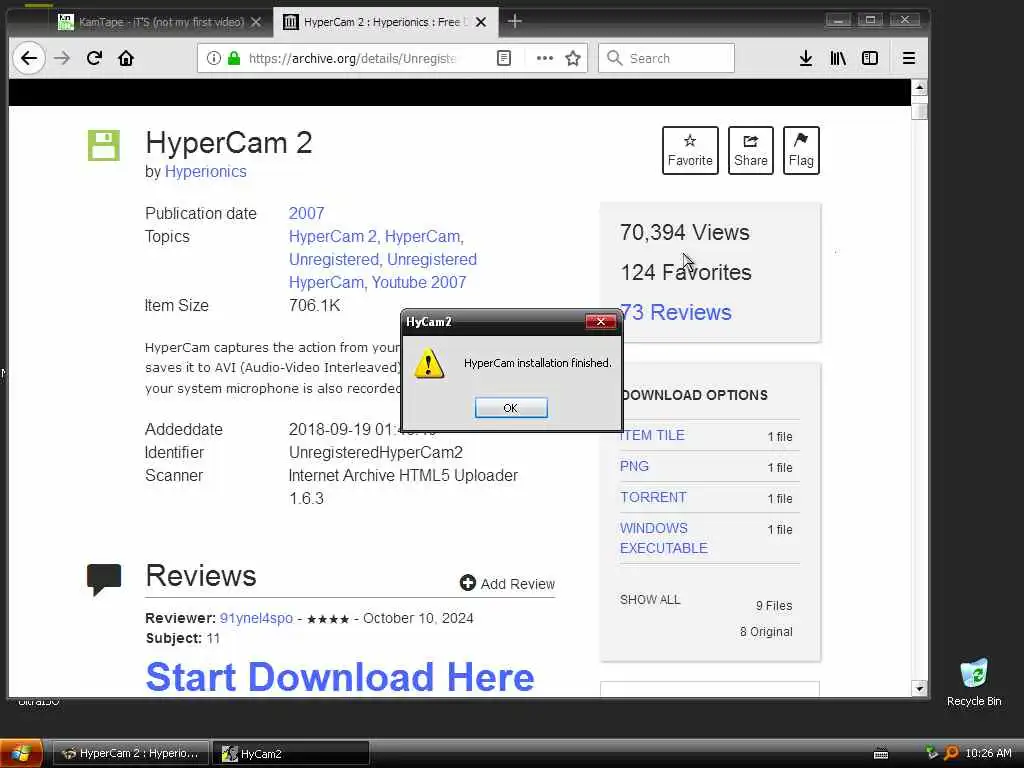The width and height of the screenshot is (1024, 768).
Task: Click the keyboard icon in system tray
Action: coord(881,754)
